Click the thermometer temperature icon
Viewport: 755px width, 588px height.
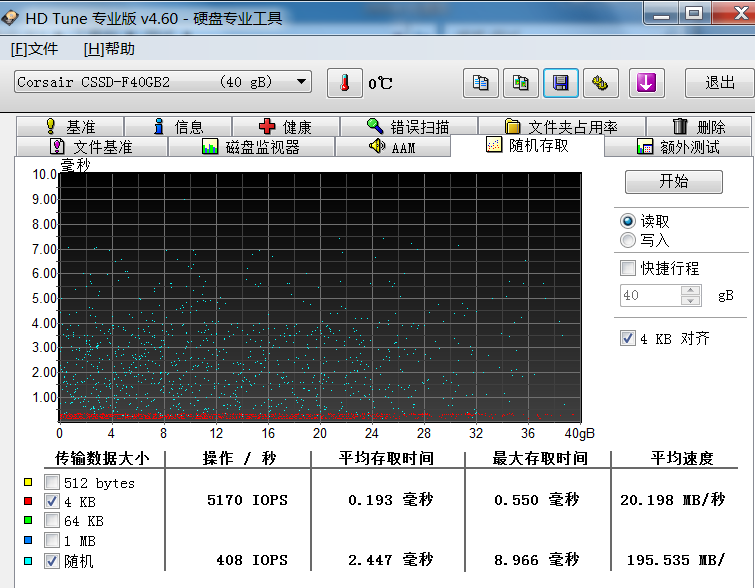[344, 83]
